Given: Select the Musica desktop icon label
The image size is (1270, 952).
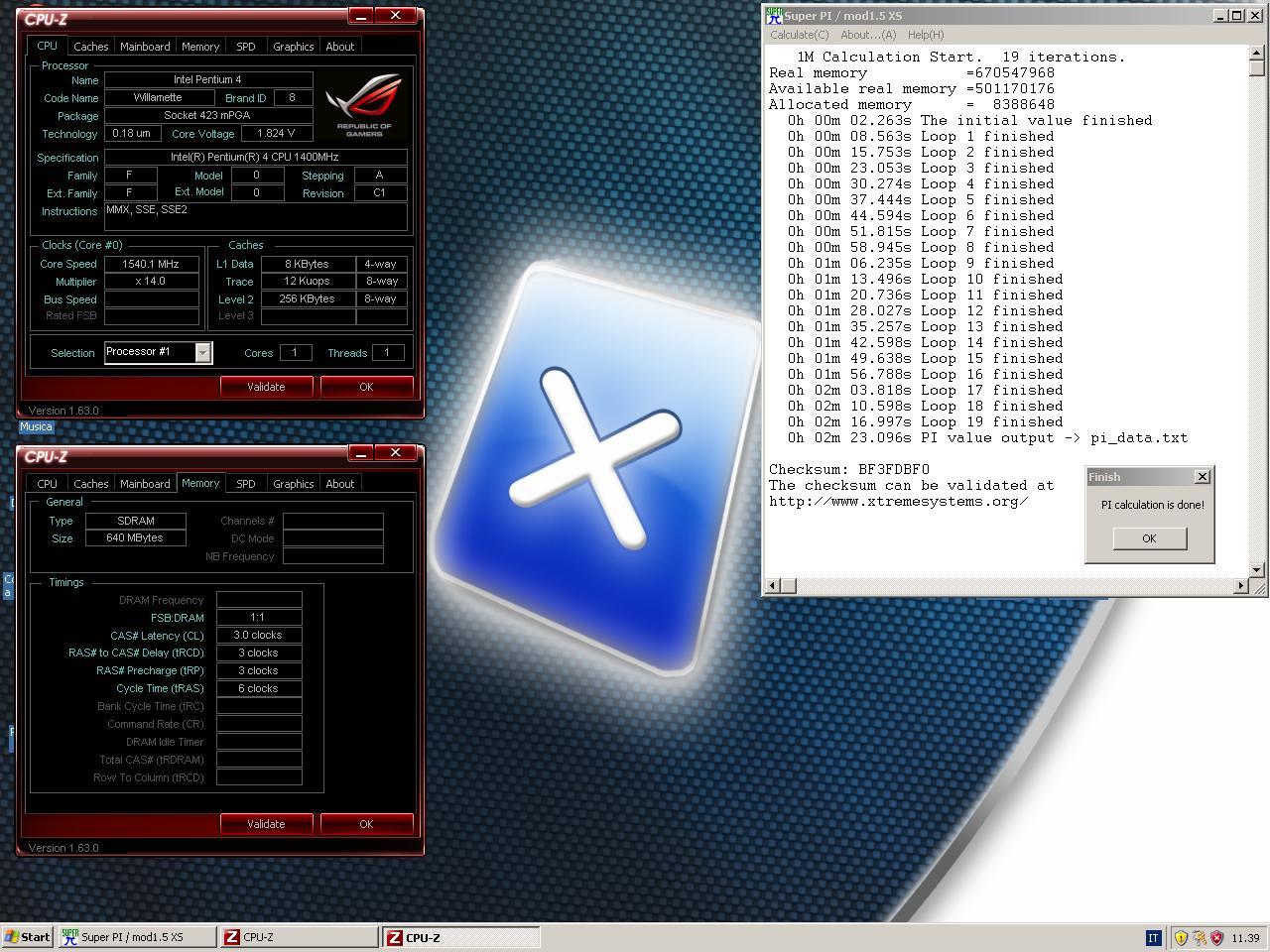Looking at the screenshot, I should coord(36,426).
